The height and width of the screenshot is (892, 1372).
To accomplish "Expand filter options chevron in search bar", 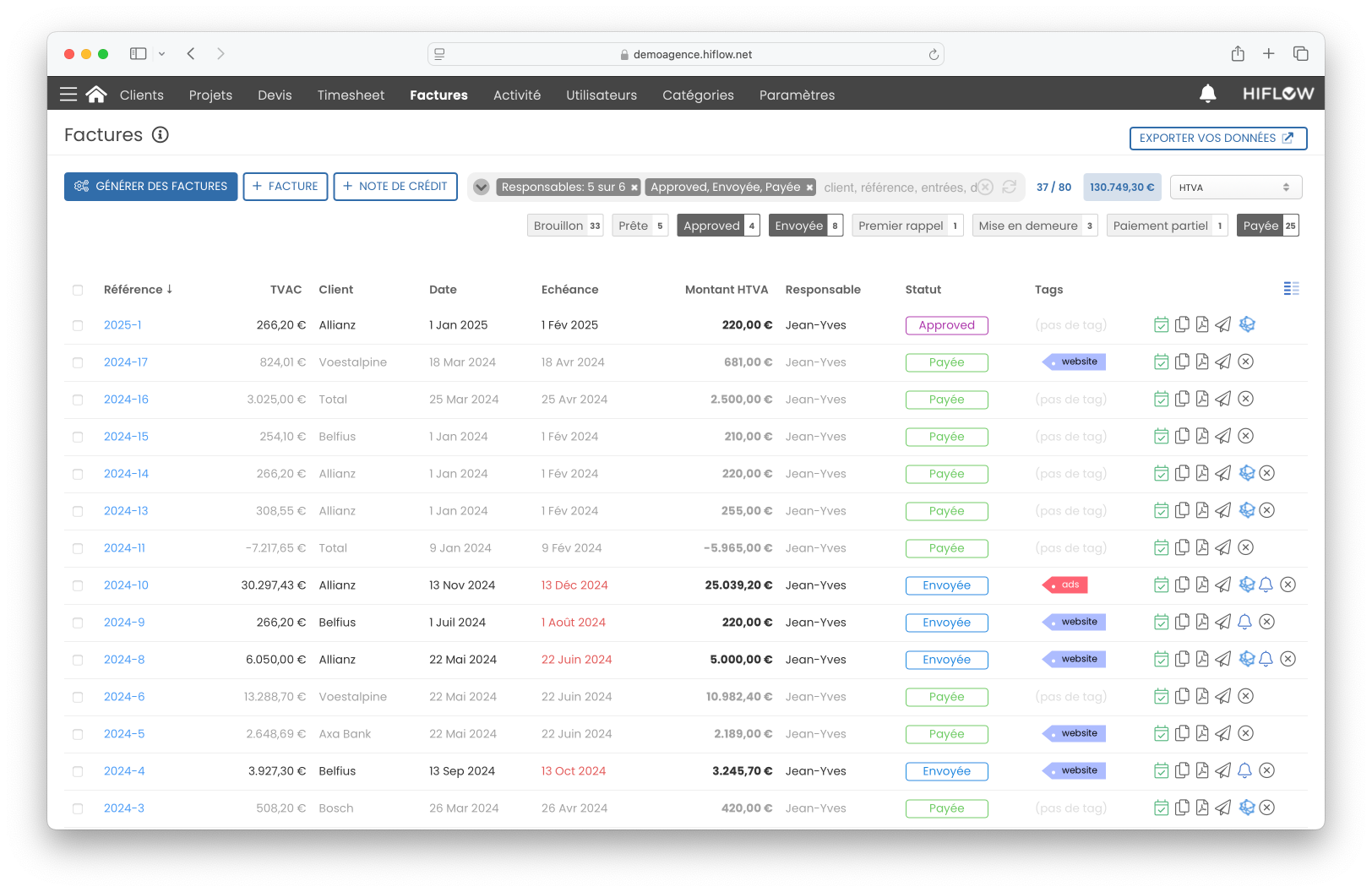I will [481, 187].
